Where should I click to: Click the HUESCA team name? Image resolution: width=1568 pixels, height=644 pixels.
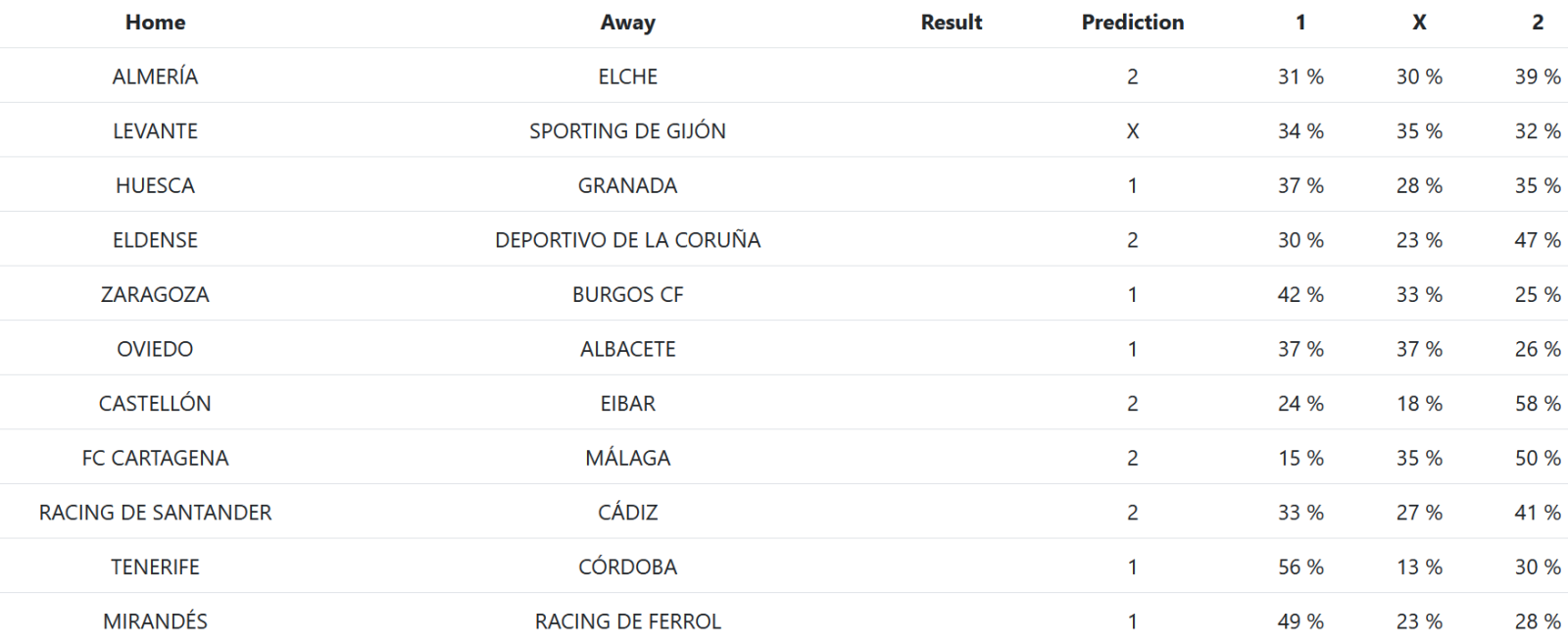(x=155, y=185)
